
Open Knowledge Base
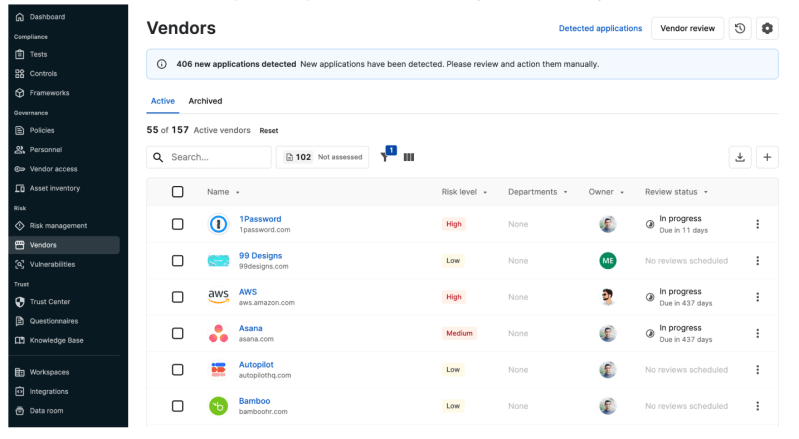click(x=56, y=340)
